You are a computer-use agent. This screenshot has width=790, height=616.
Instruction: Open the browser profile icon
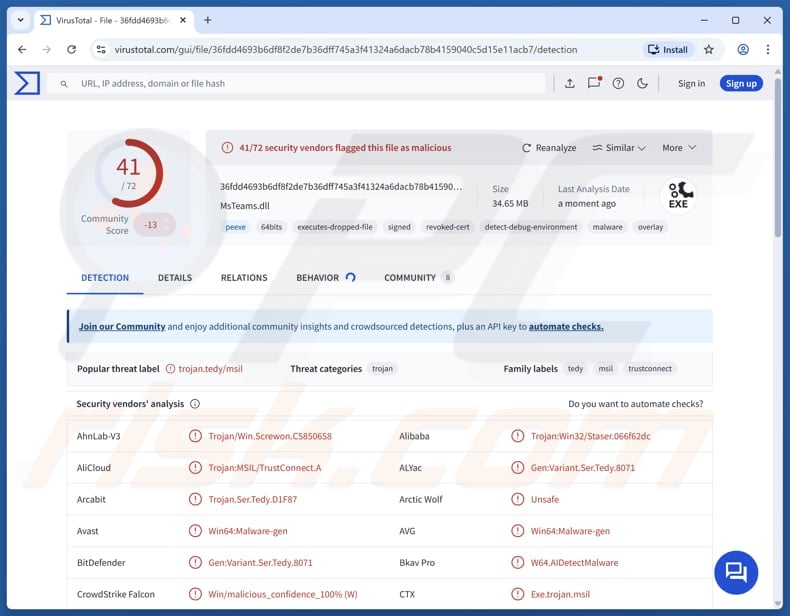coord(743,49)
